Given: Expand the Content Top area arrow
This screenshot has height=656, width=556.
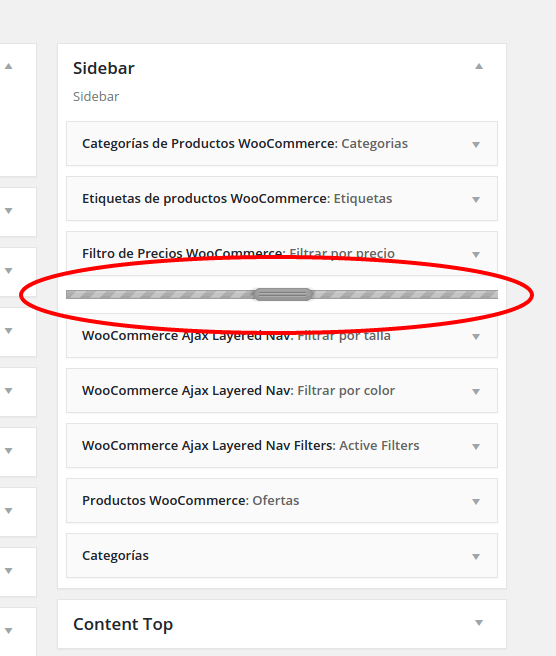Looking at the screenshot, I should point(479,623).
